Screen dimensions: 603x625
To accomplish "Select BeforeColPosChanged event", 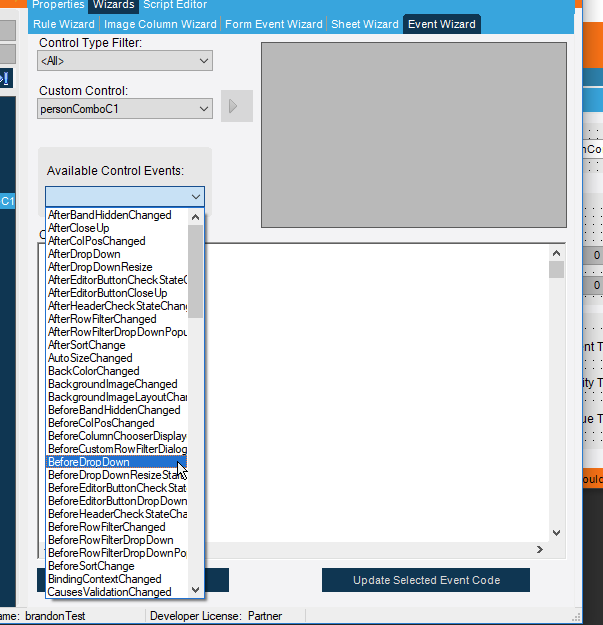I will [116, 423].
